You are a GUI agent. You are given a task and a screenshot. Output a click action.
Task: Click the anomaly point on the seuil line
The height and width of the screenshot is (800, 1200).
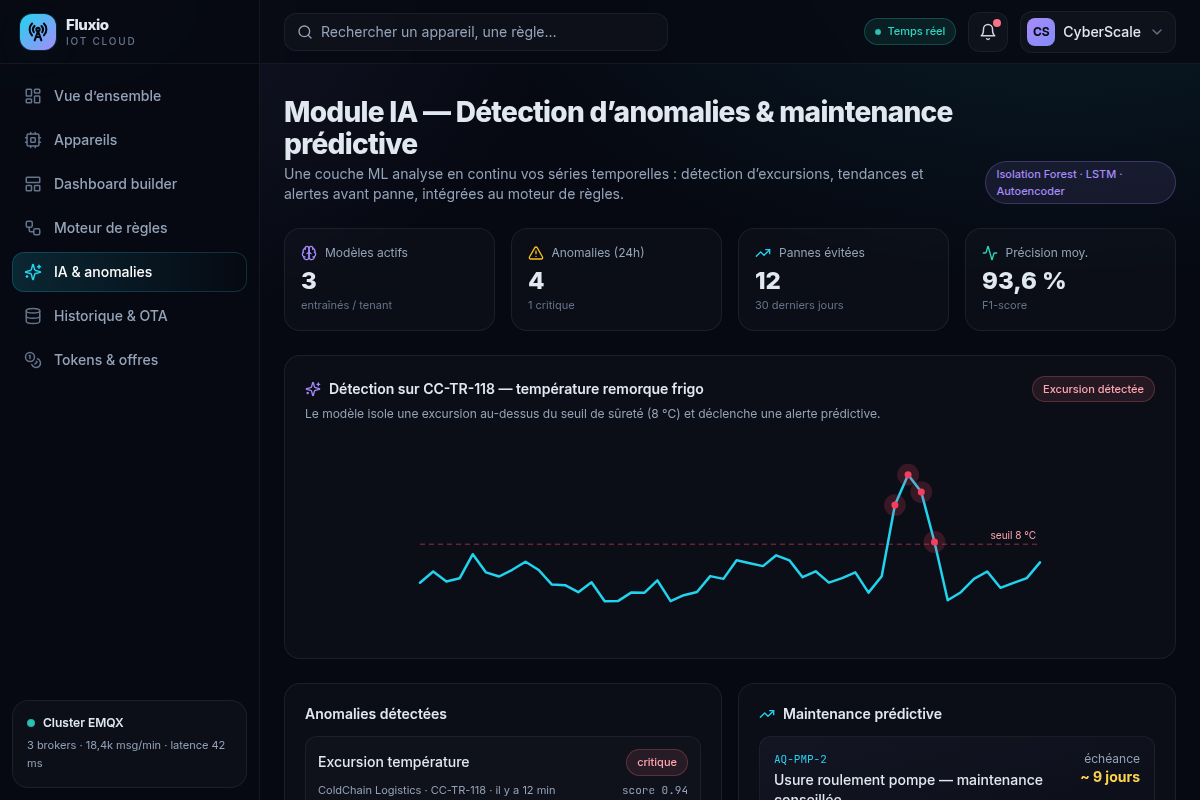point(935,543)
